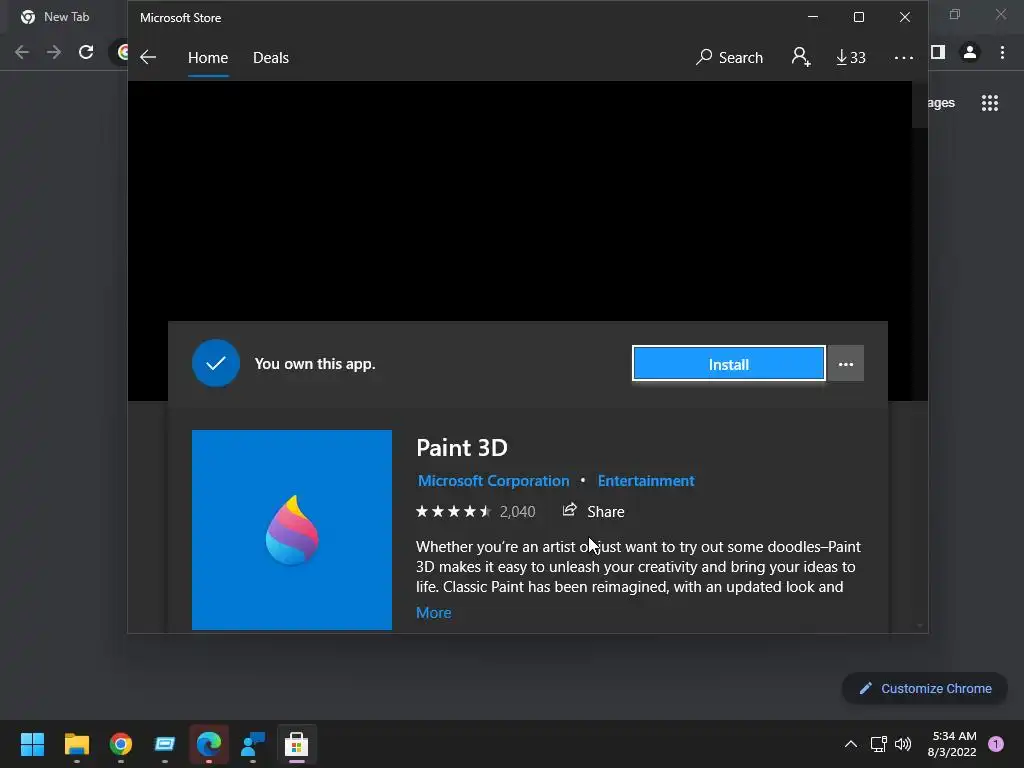The width and height of the screenshot is (1024, 768).
Task: Open the blue monitor app on taskbar
Action: point(165,744)
